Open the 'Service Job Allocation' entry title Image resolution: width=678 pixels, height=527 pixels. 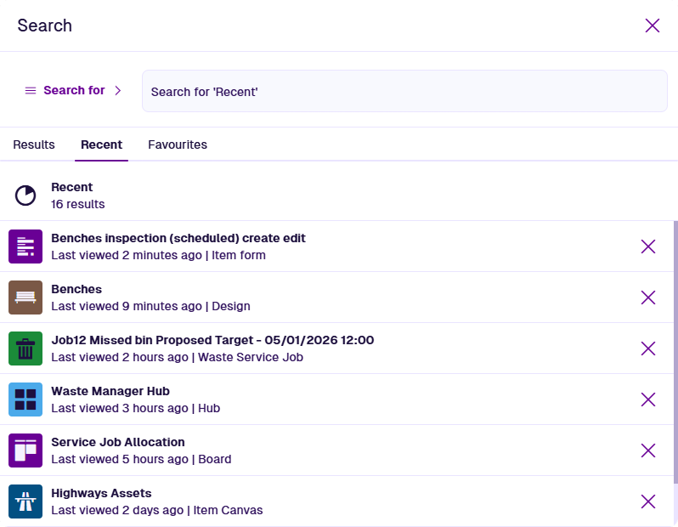[x=118, y=442]
